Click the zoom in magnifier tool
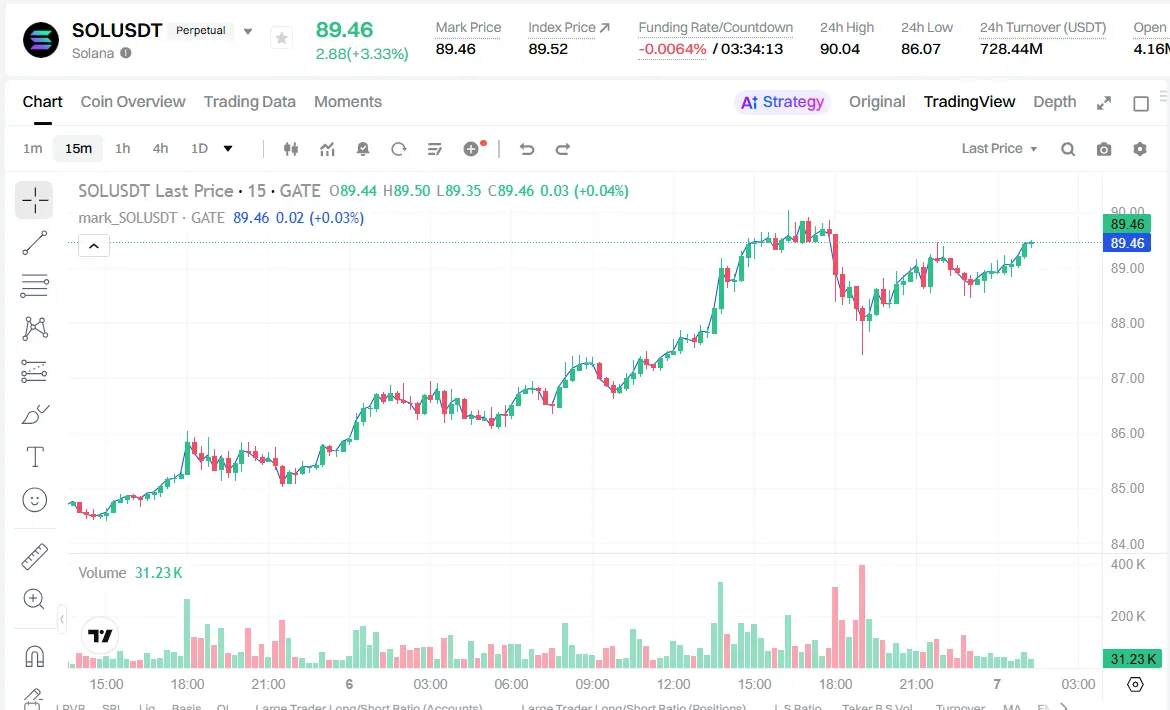 tap(34, 599)
